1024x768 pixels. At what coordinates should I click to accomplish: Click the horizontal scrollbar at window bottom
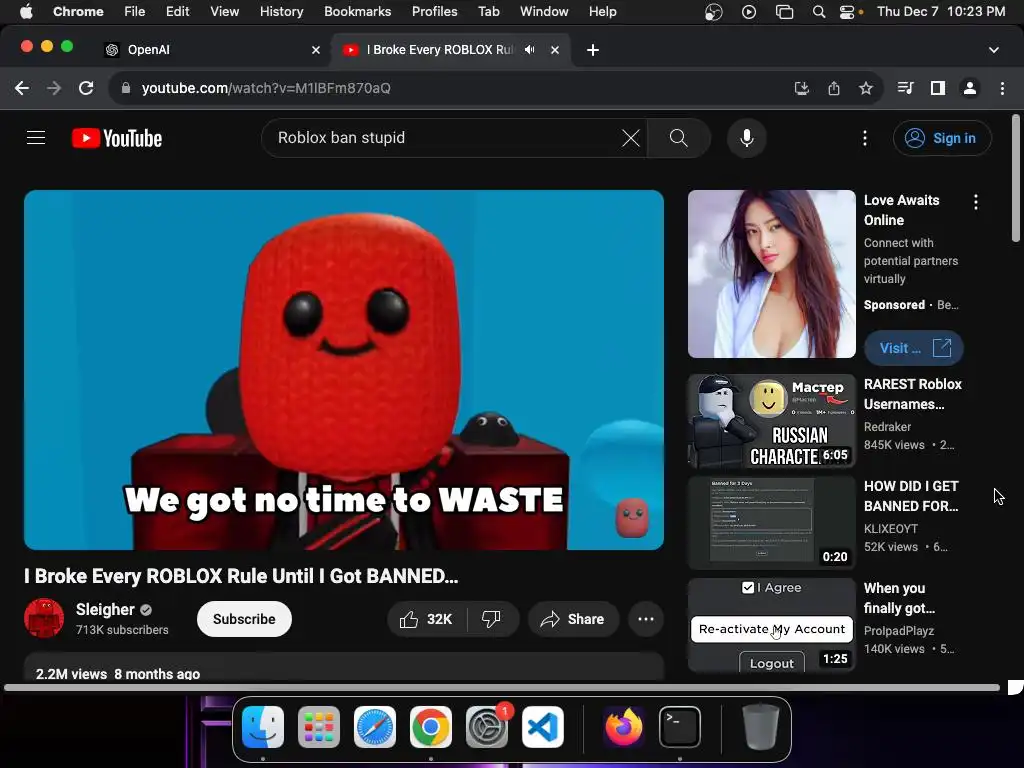pos(502,687)
